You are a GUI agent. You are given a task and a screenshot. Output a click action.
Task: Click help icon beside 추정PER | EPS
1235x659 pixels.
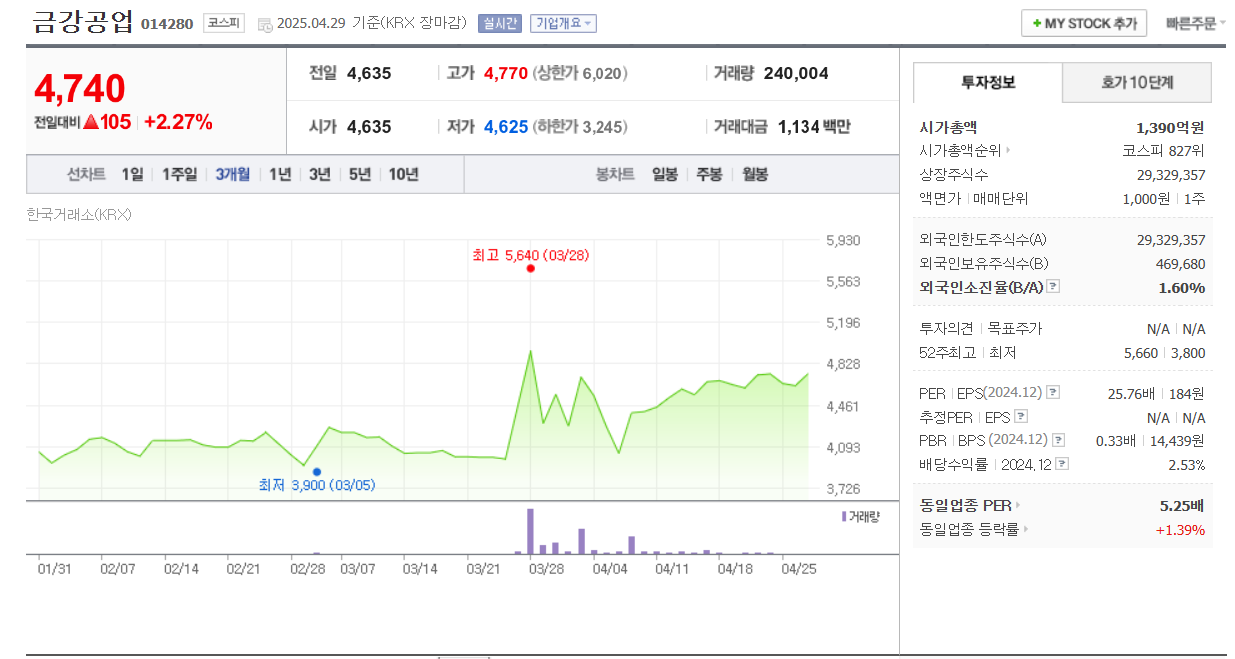[x=1021, y=417]
